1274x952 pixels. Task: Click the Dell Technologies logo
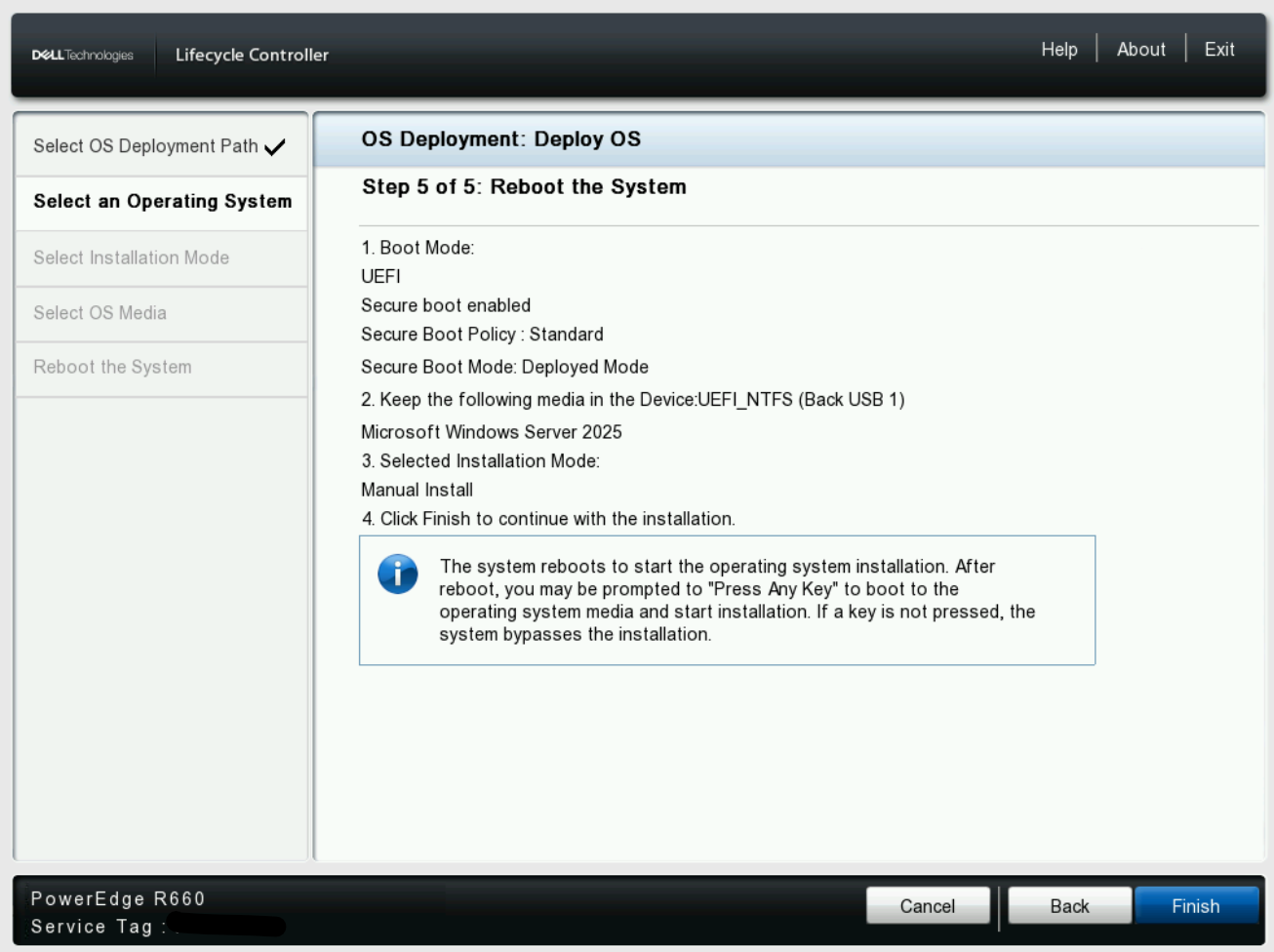click(82, 56)
